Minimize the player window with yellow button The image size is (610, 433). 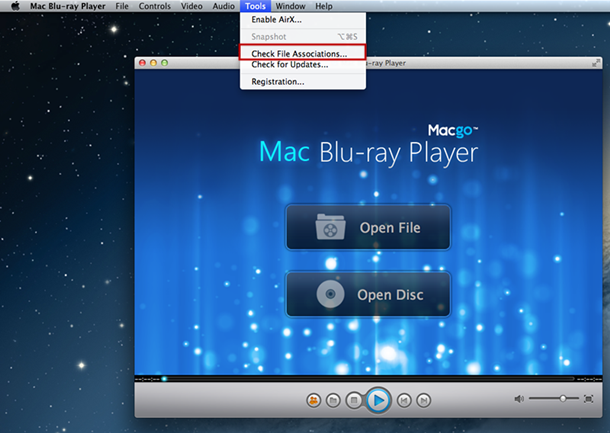coord(153,63)
